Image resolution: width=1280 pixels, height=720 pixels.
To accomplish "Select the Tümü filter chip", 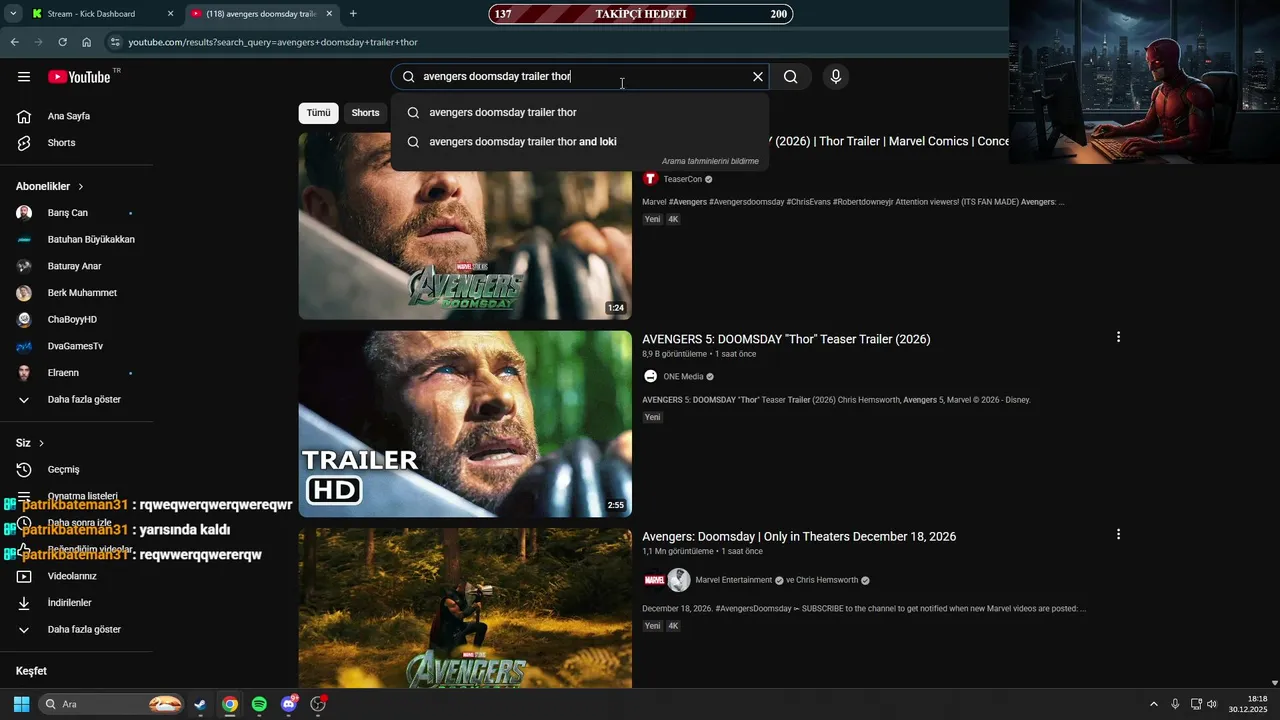I will click(x=318, y=113).
